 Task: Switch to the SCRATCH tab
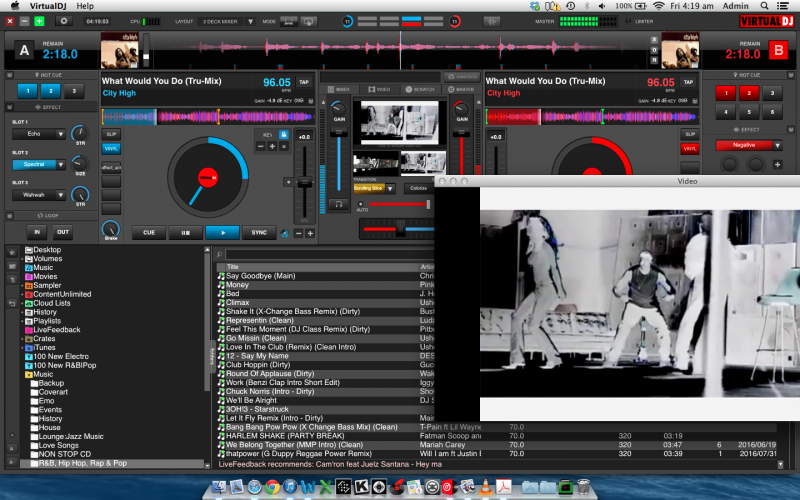click(x=419, y=89)
